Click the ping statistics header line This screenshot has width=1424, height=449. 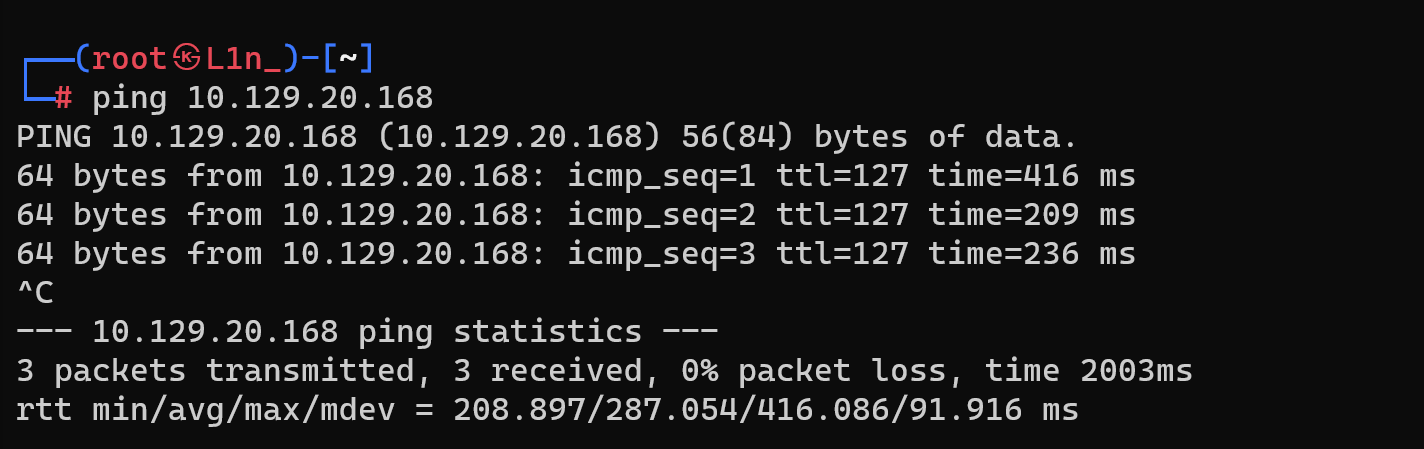click(x=367, y=332)
